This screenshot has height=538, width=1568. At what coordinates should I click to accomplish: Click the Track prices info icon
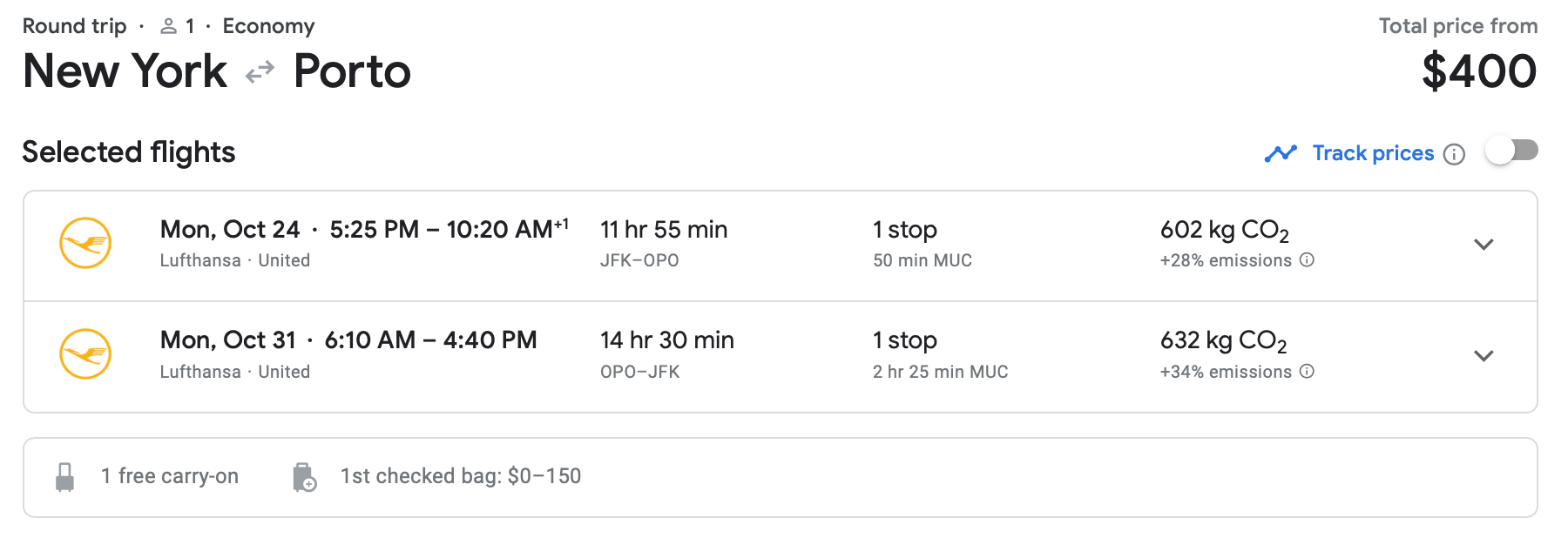1454,154
